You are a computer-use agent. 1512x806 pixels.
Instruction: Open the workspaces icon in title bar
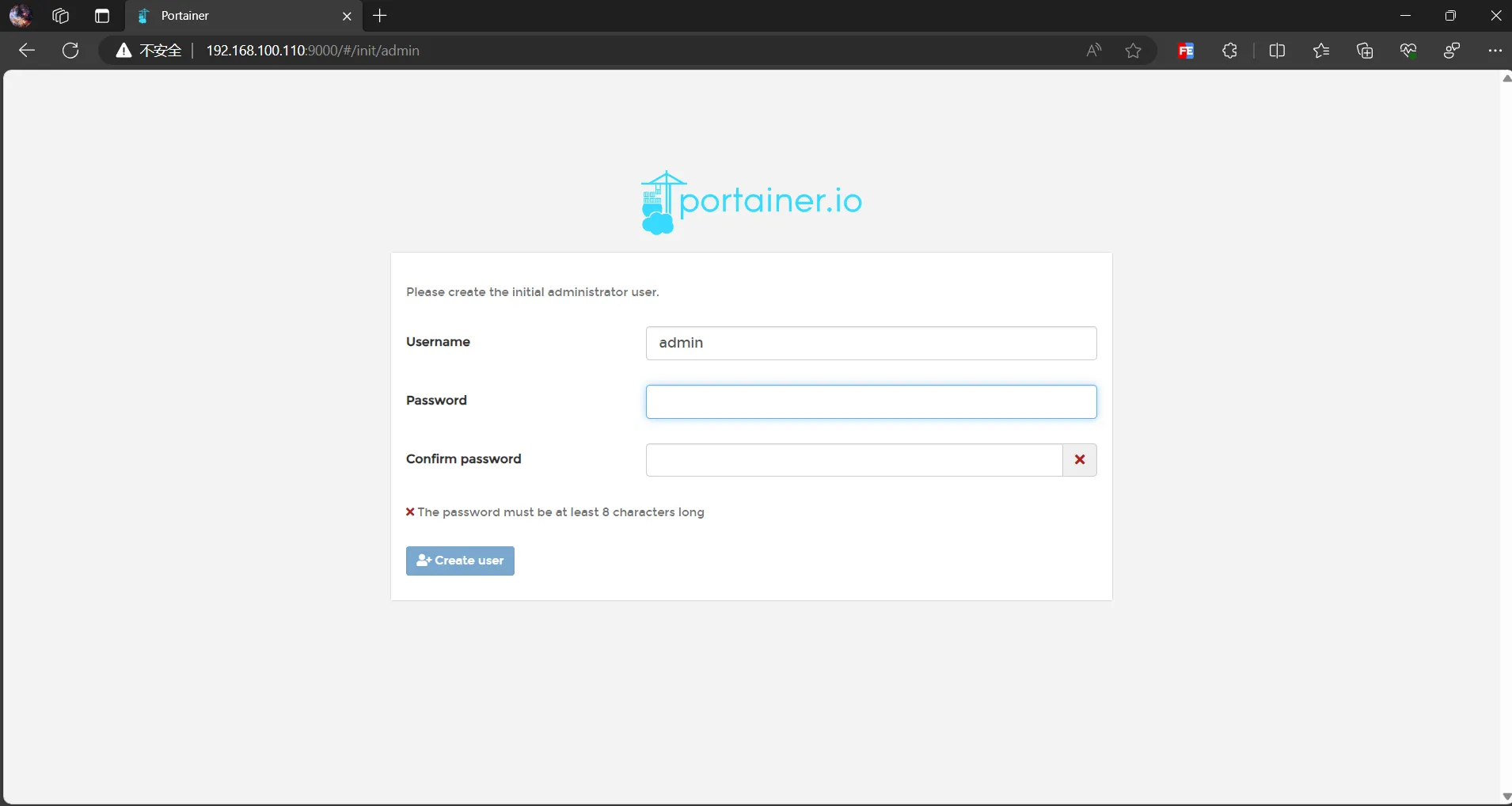click(60, 16)
